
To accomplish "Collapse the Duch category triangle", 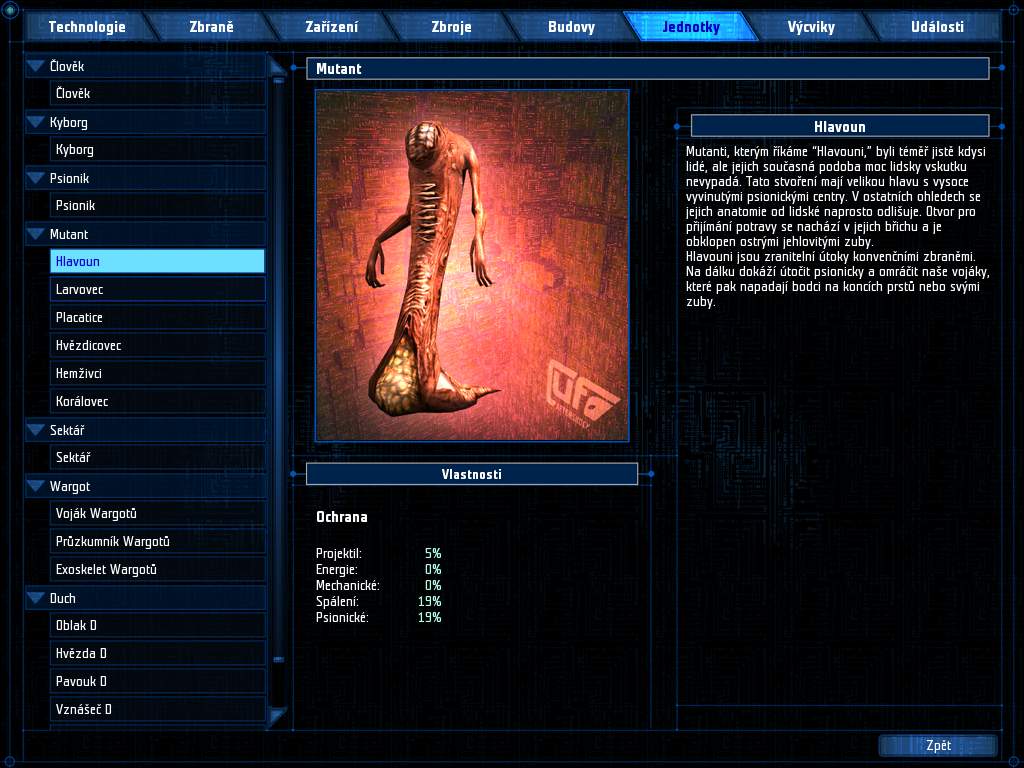I will (x=35, y=598).
